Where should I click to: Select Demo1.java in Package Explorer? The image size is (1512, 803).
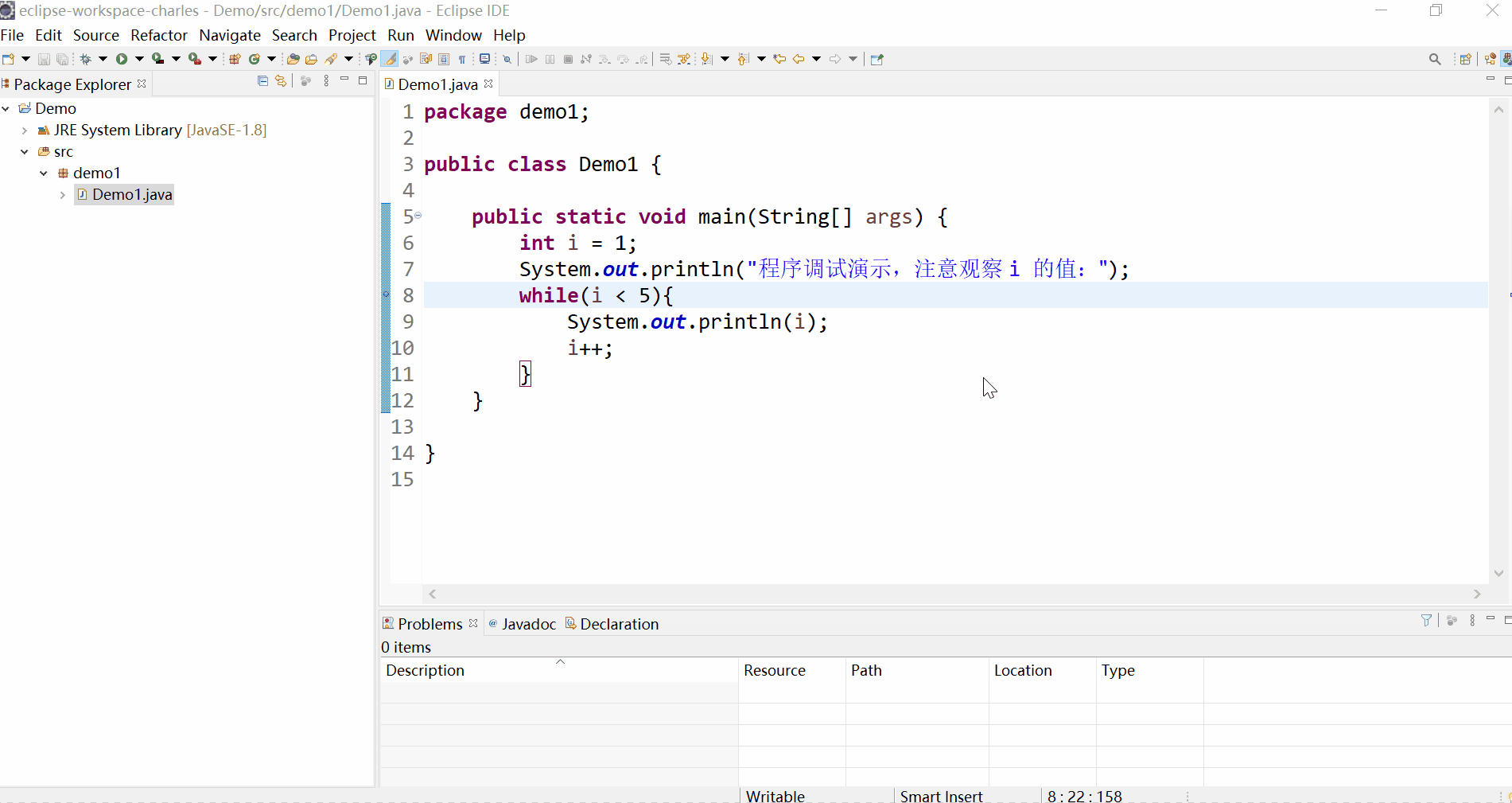[x=132, y=195]
